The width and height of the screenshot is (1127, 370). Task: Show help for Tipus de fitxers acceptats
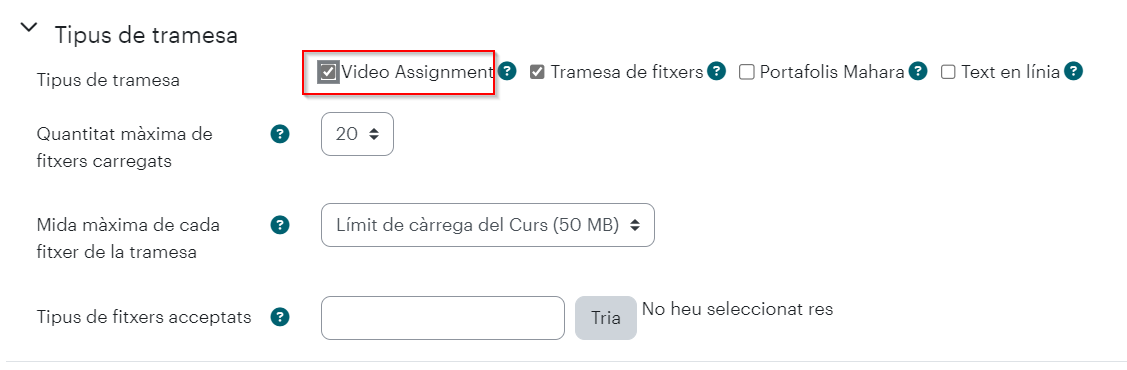click(x=280, y=317)
